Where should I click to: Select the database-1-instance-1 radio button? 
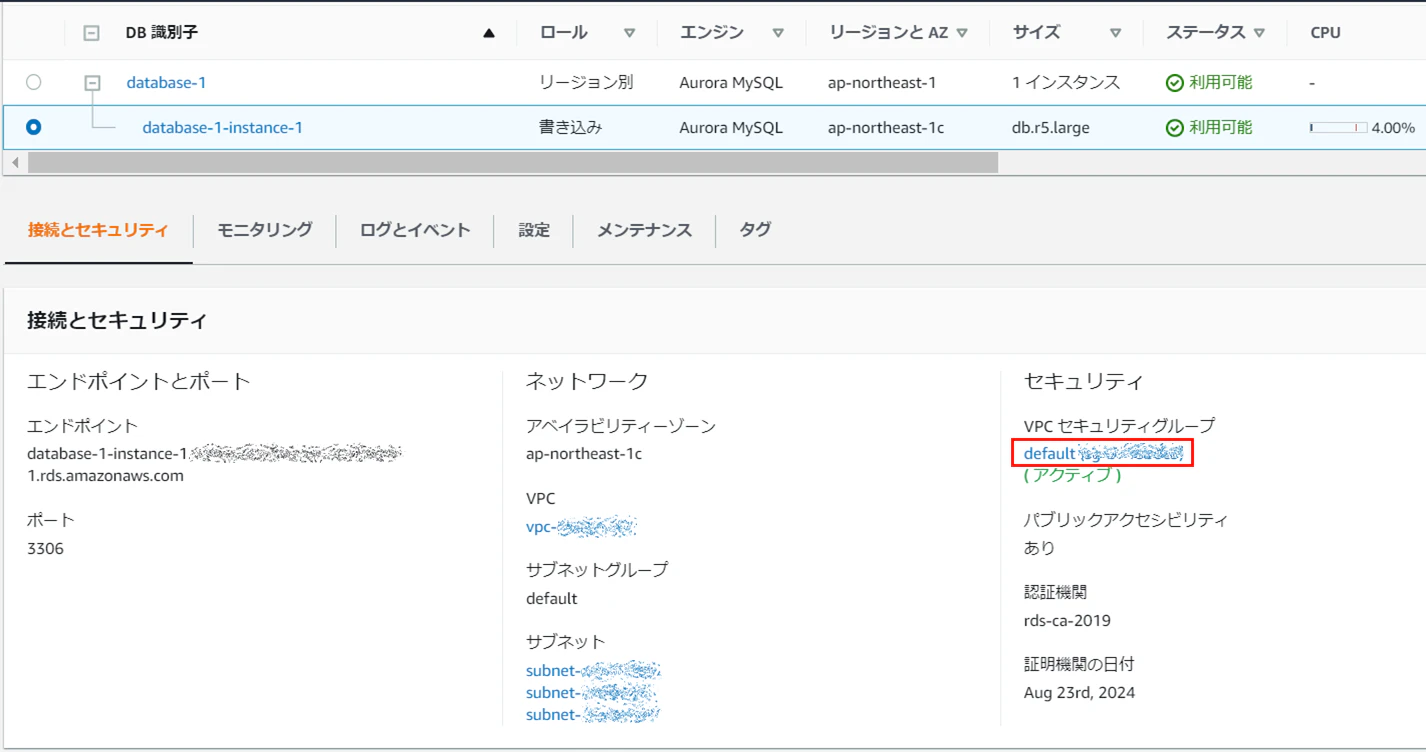click(x=34, y=127)
